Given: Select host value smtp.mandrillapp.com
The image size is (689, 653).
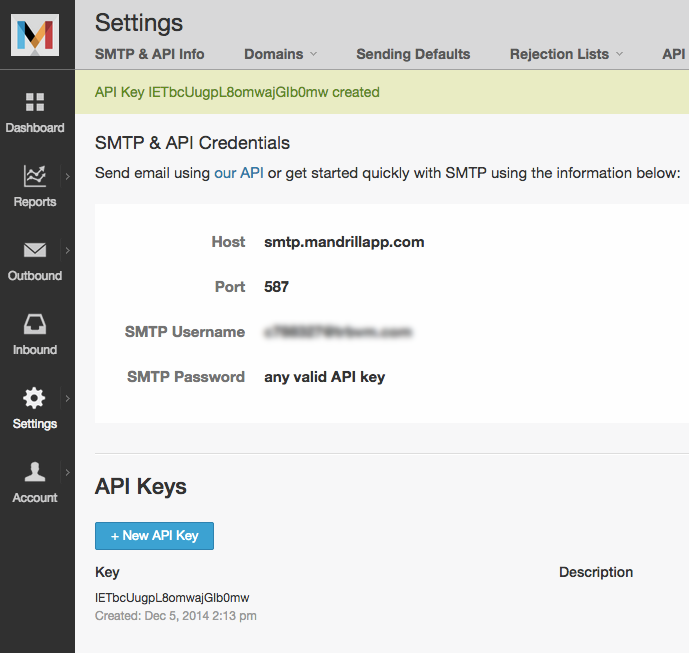Looking at the screenshot, I should pos(344,242).
